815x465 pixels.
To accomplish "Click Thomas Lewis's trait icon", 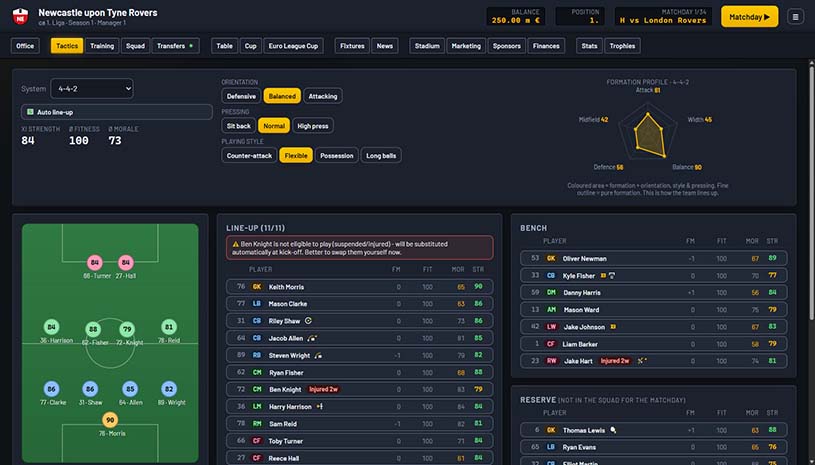I will (613, 430).
